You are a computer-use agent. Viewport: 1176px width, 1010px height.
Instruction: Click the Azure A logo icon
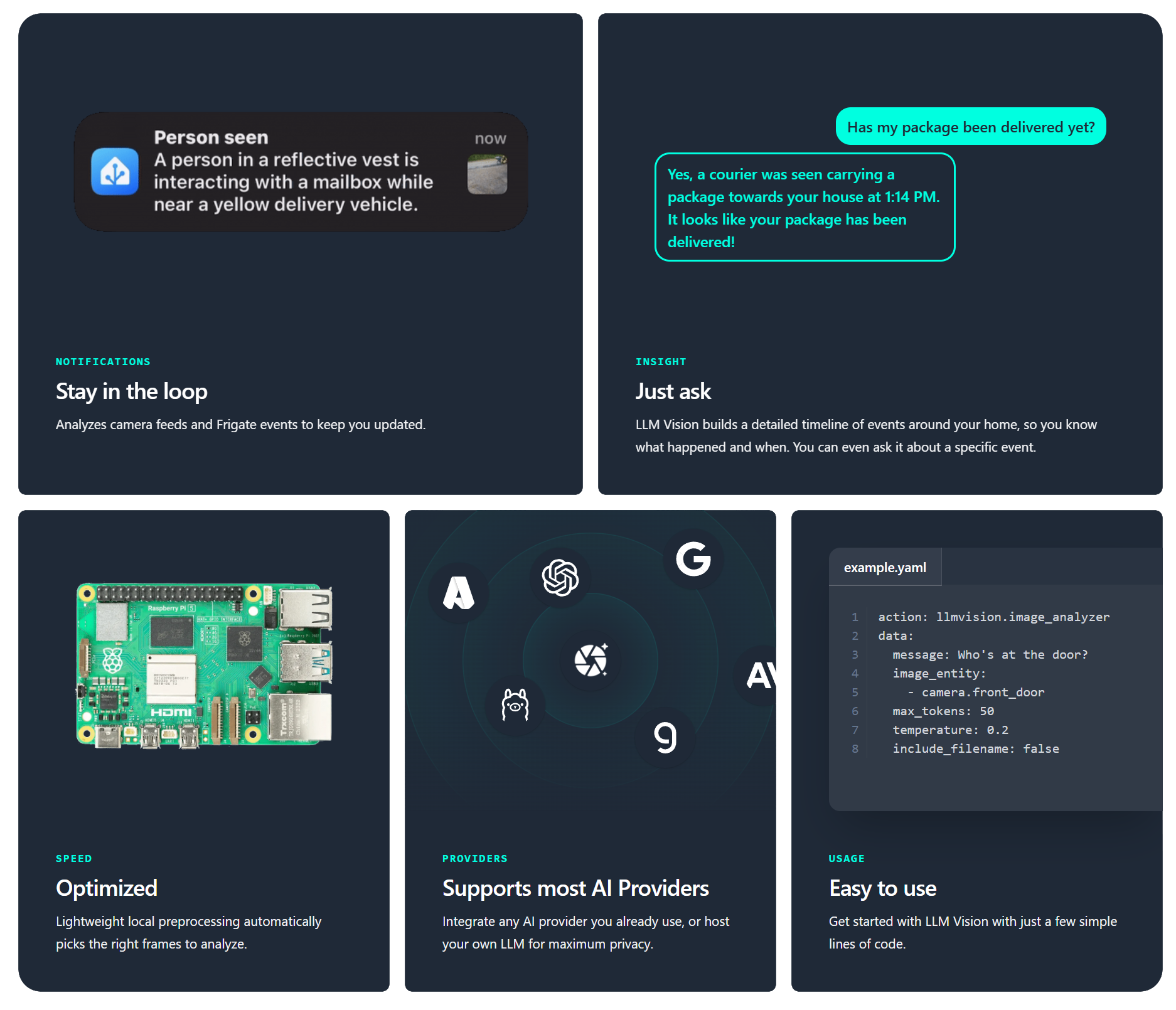[x=459, y=593]
